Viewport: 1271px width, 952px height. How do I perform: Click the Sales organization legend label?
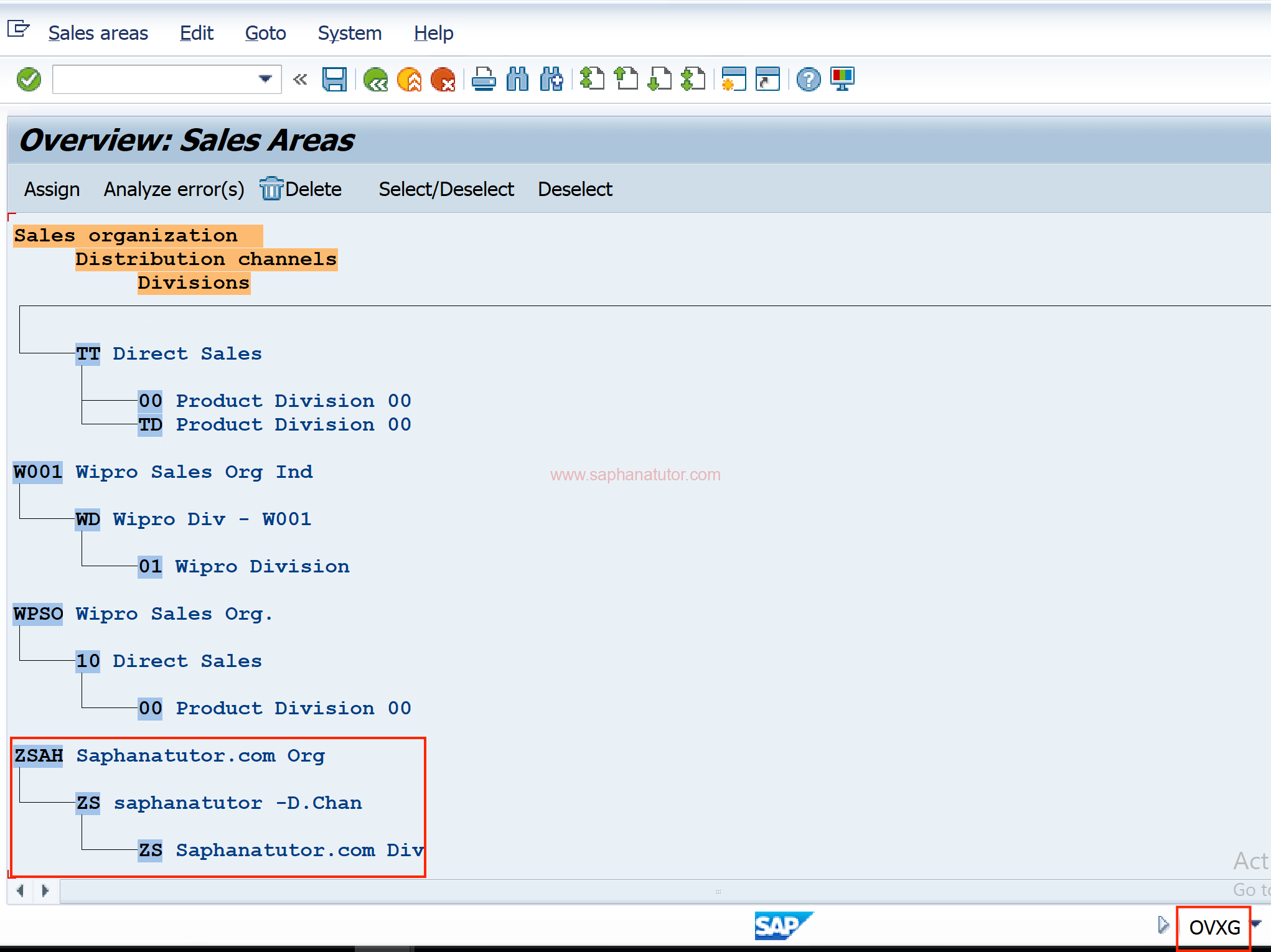[x=138, y=236]
